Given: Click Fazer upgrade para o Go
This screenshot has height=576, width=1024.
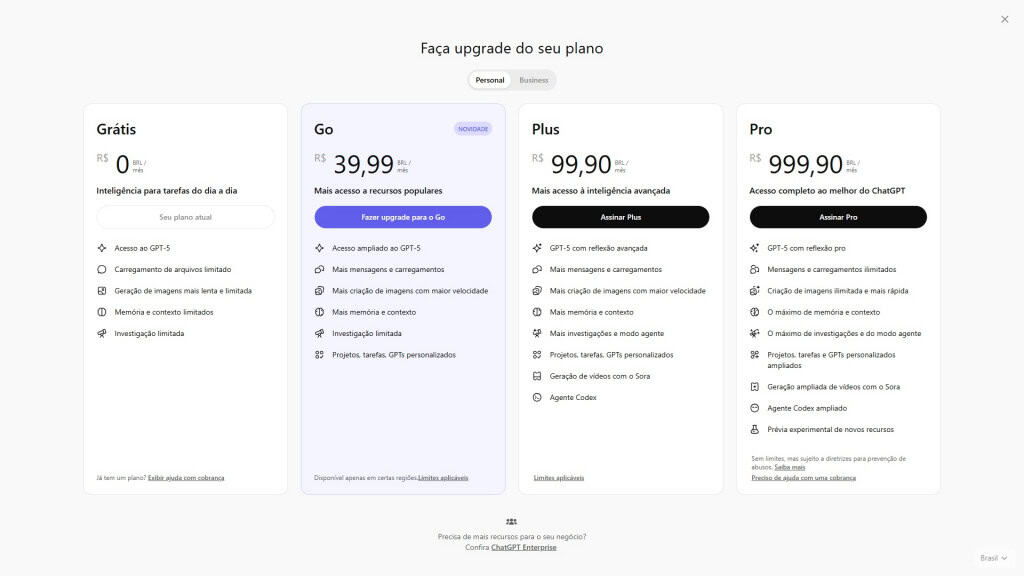Looking at the screenshot, I should click(x=402, y=216).
